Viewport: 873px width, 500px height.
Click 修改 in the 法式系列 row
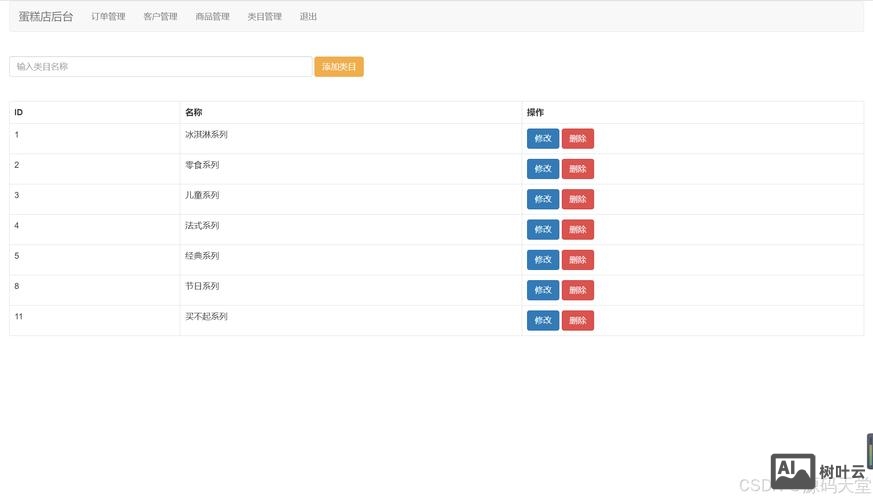(x=543, y=230)
